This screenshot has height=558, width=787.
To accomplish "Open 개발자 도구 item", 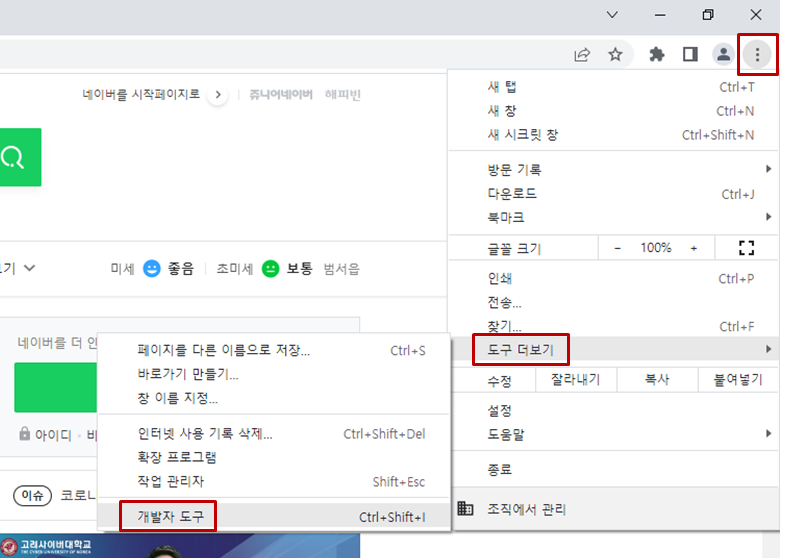I will point(274,516).
